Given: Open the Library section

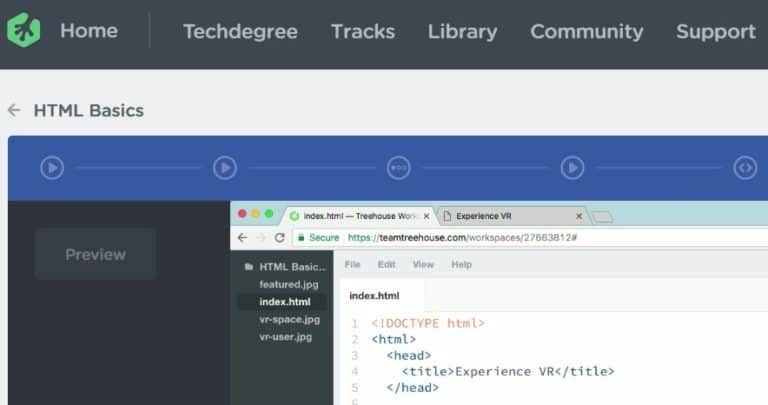Looking at the screenshot, I should 462,32.
